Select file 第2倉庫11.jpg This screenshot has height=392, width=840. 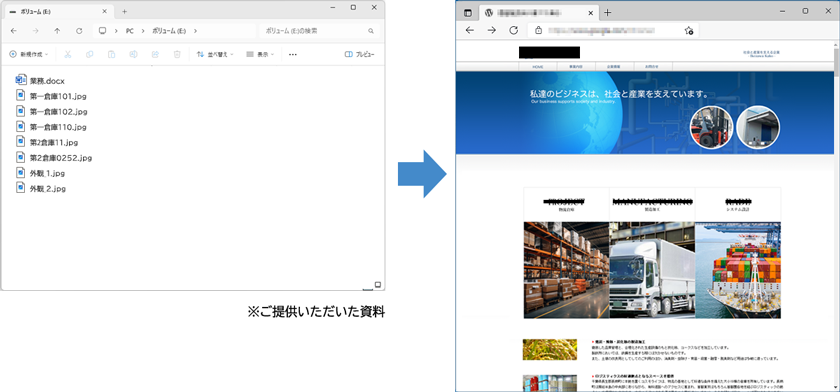(x=47, y=142)
